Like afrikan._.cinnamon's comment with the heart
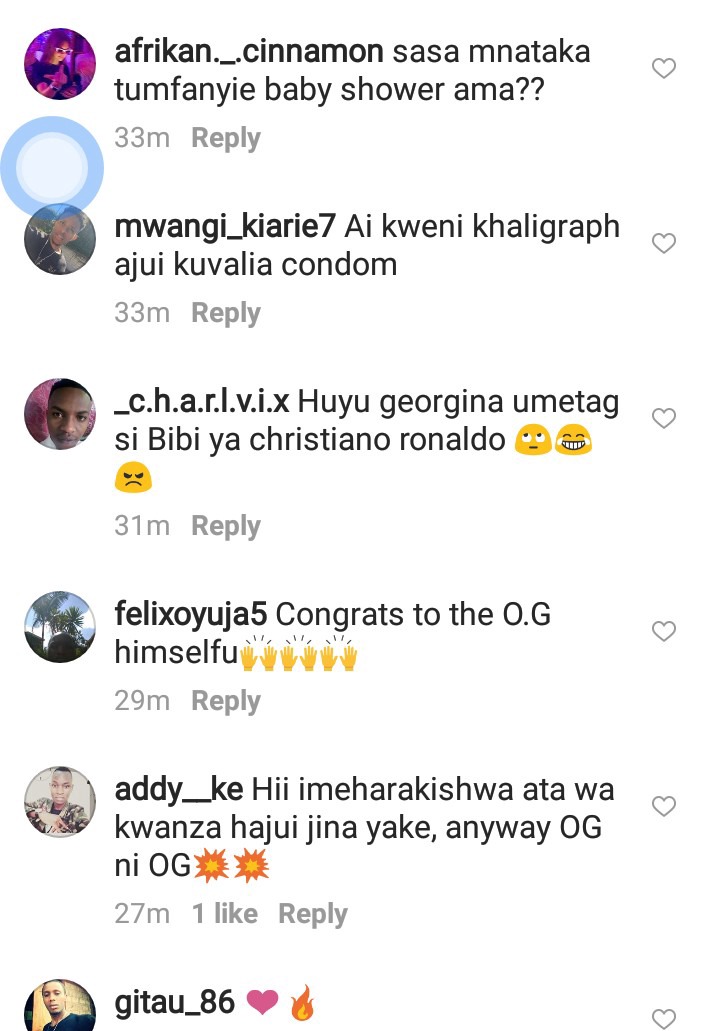The width and height of the screenshot is (720, 1031). pyautogui.click(x=663, y=68)
